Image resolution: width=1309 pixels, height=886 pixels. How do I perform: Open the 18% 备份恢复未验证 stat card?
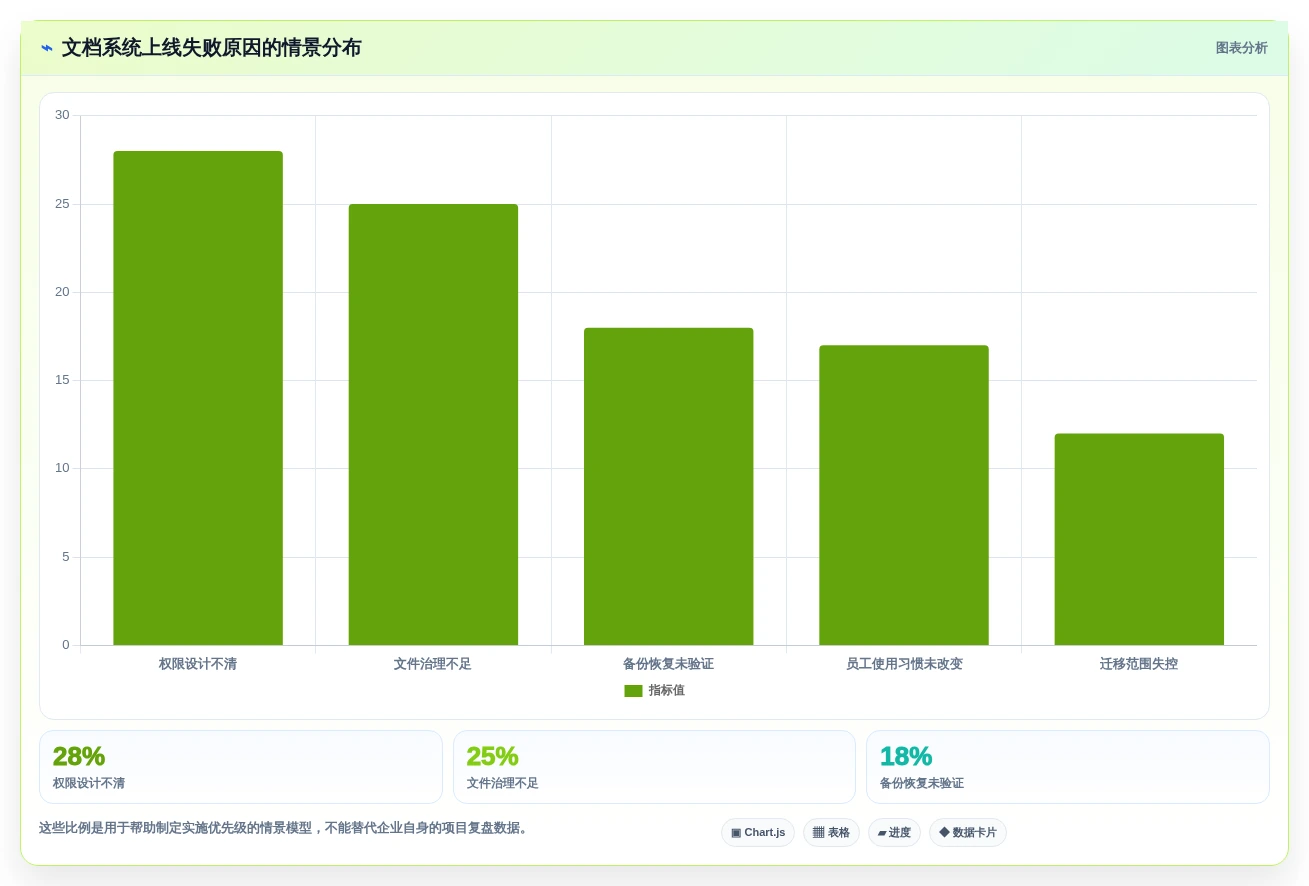pos(1068,767)
